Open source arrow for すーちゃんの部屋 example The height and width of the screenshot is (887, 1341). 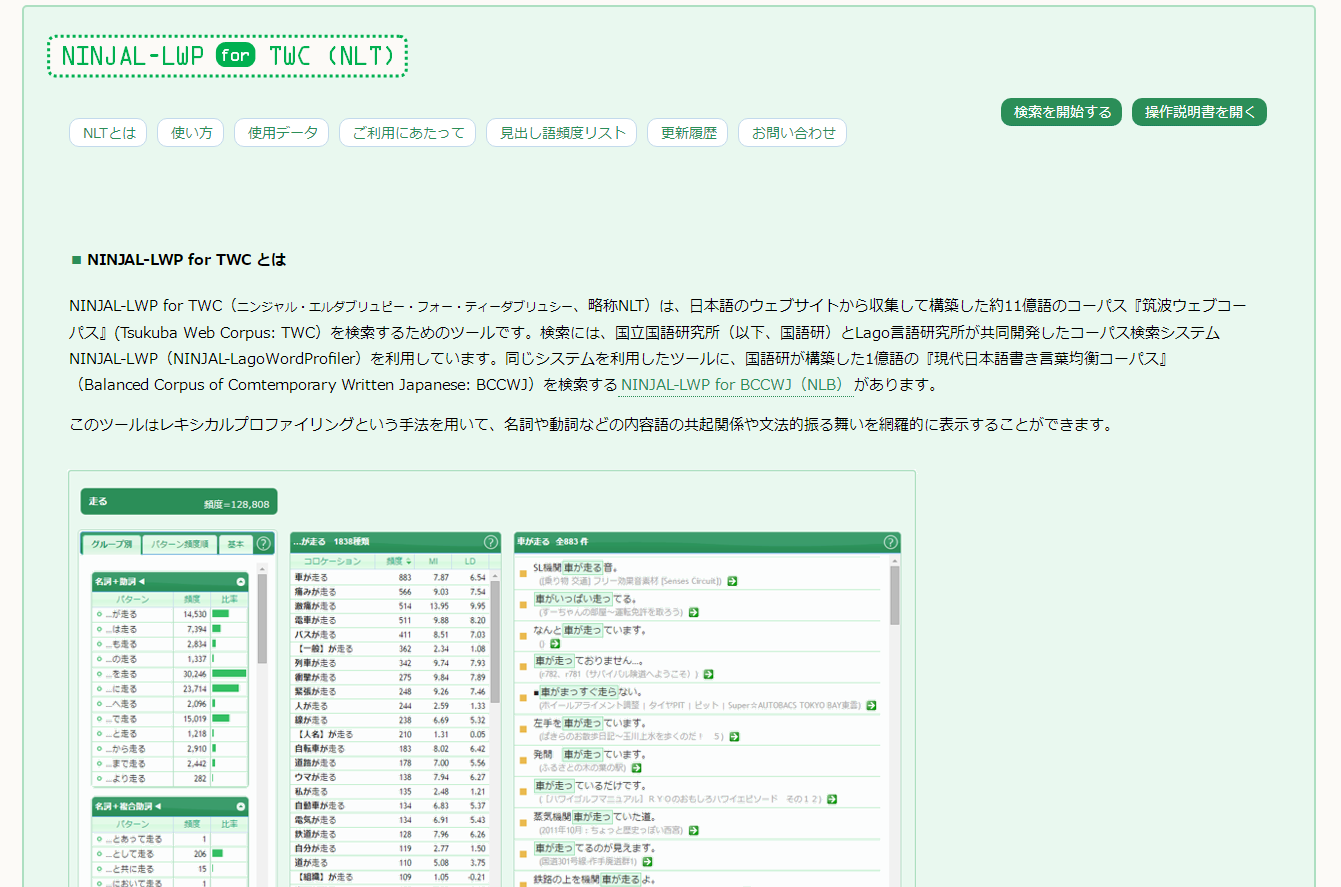click(693, 612)
